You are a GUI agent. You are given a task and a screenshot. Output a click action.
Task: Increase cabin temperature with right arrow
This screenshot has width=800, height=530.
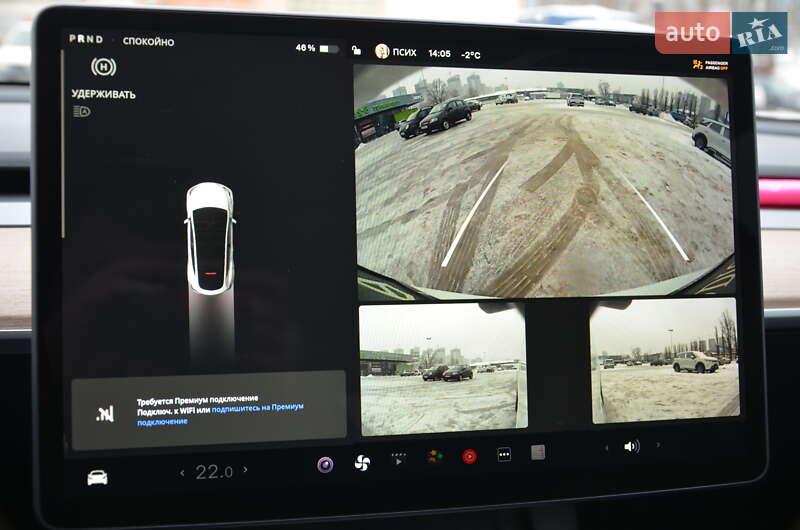[245, 469]
